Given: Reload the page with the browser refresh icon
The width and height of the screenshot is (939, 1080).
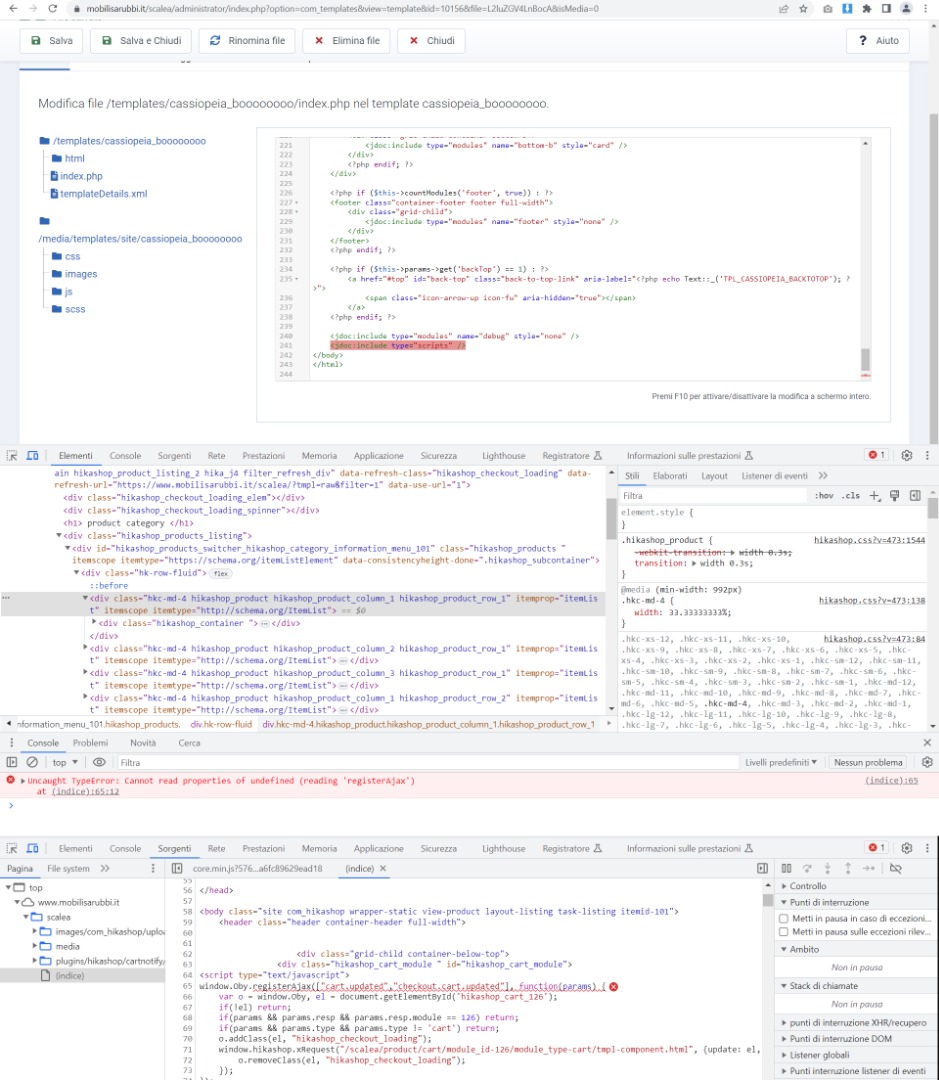Looking at the screenshot, I should point(52,8).
